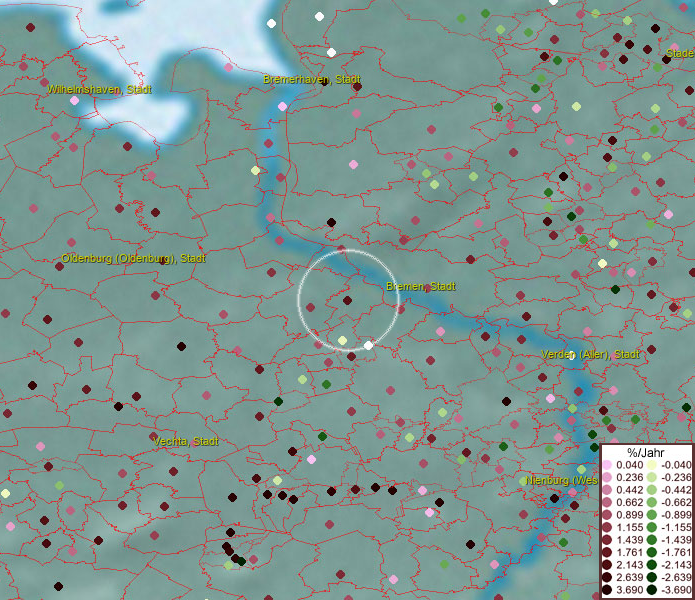Viewport: 695px width, 600px height.
Task: Click the white marker on the selection circle edge
Action: coord(368,345)
